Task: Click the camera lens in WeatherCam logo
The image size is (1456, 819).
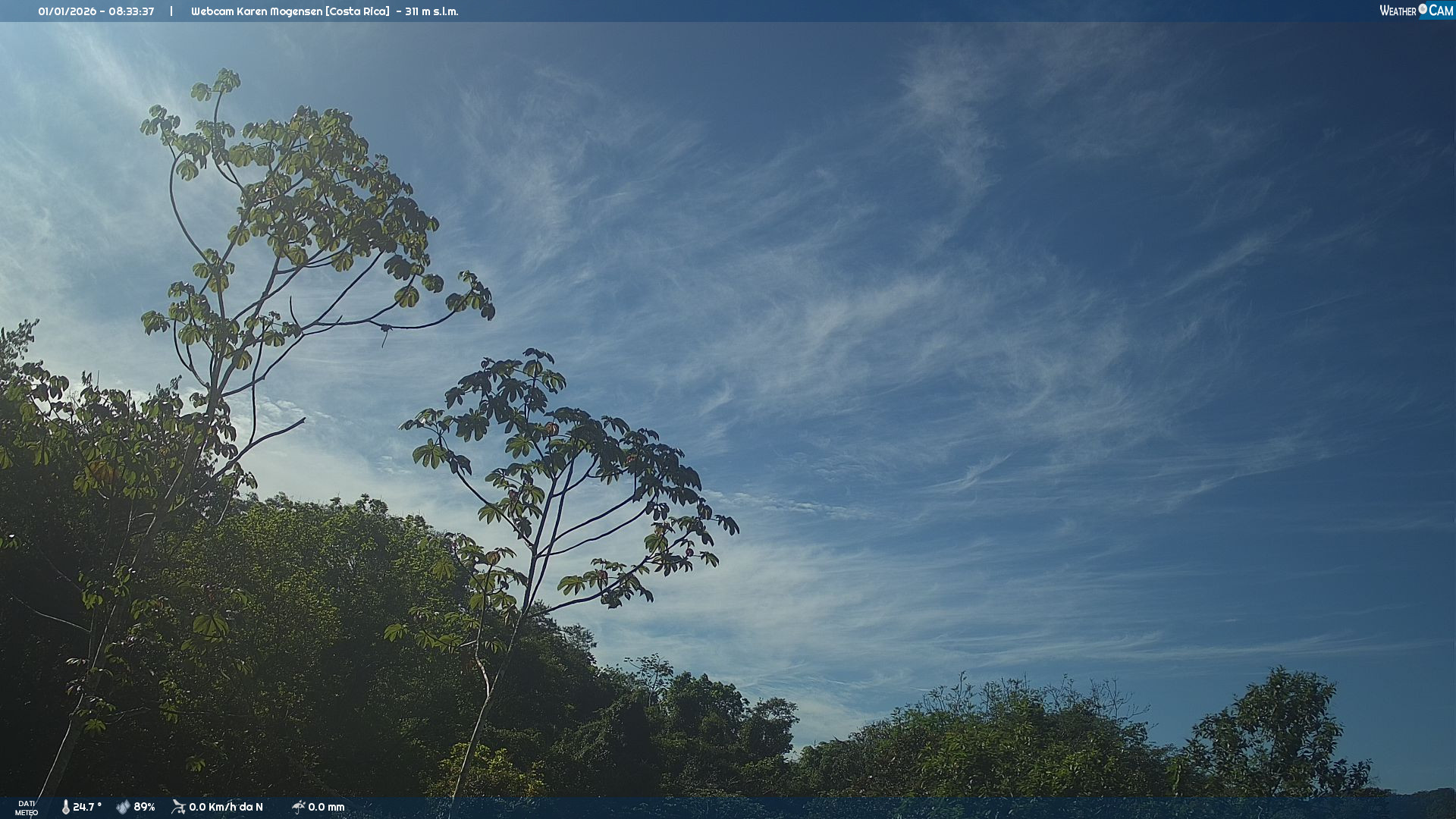Action: (1423, 8)
